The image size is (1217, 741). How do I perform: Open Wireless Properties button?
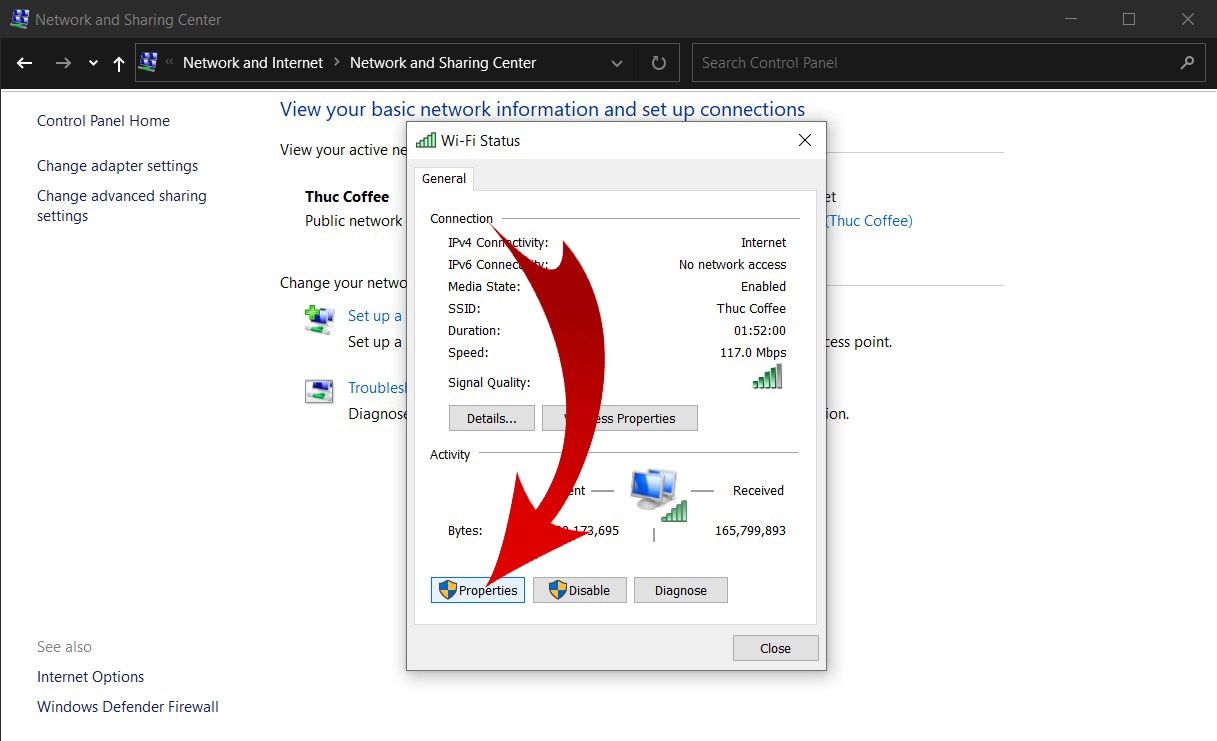[619, 418]
